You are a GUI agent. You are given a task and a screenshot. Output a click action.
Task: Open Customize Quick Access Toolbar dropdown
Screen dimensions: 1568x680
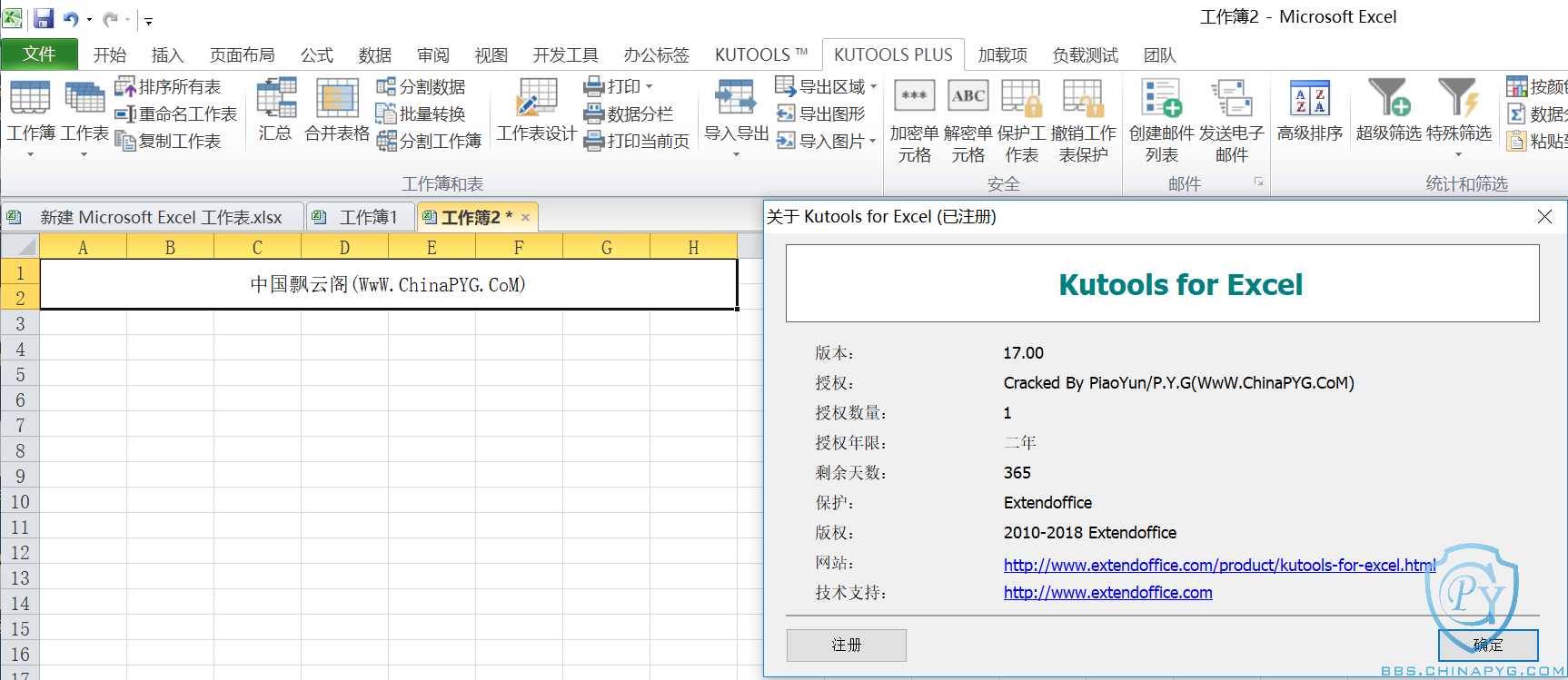click(148, 20)
